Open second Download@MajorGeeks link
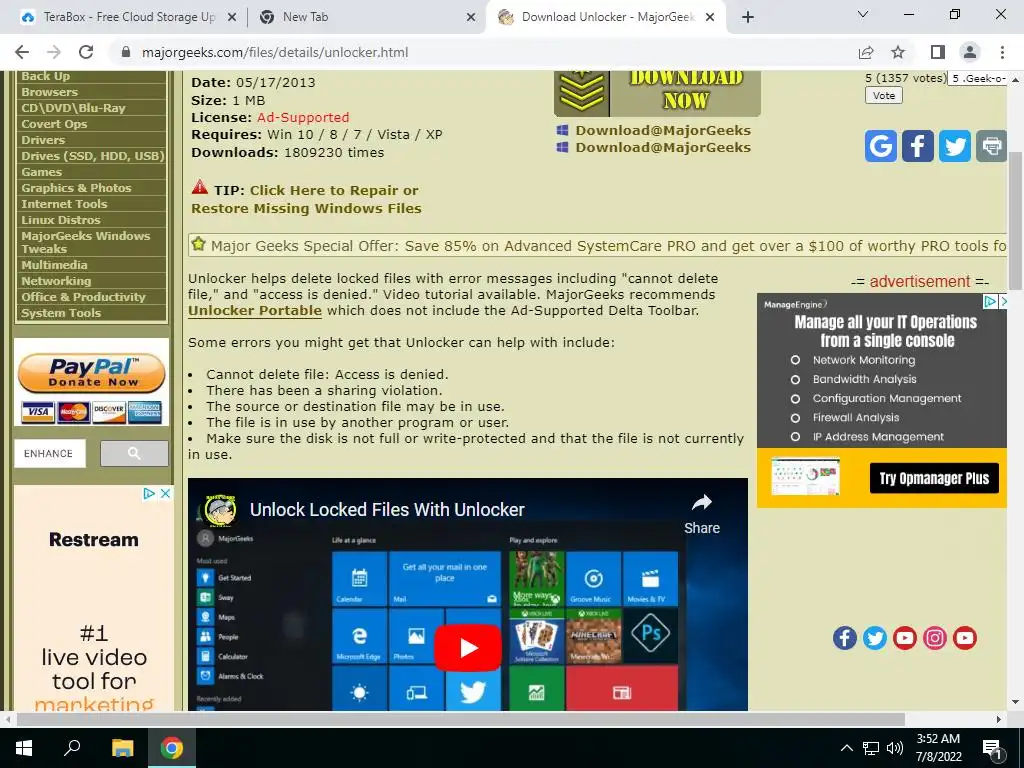 coord(663,148)
